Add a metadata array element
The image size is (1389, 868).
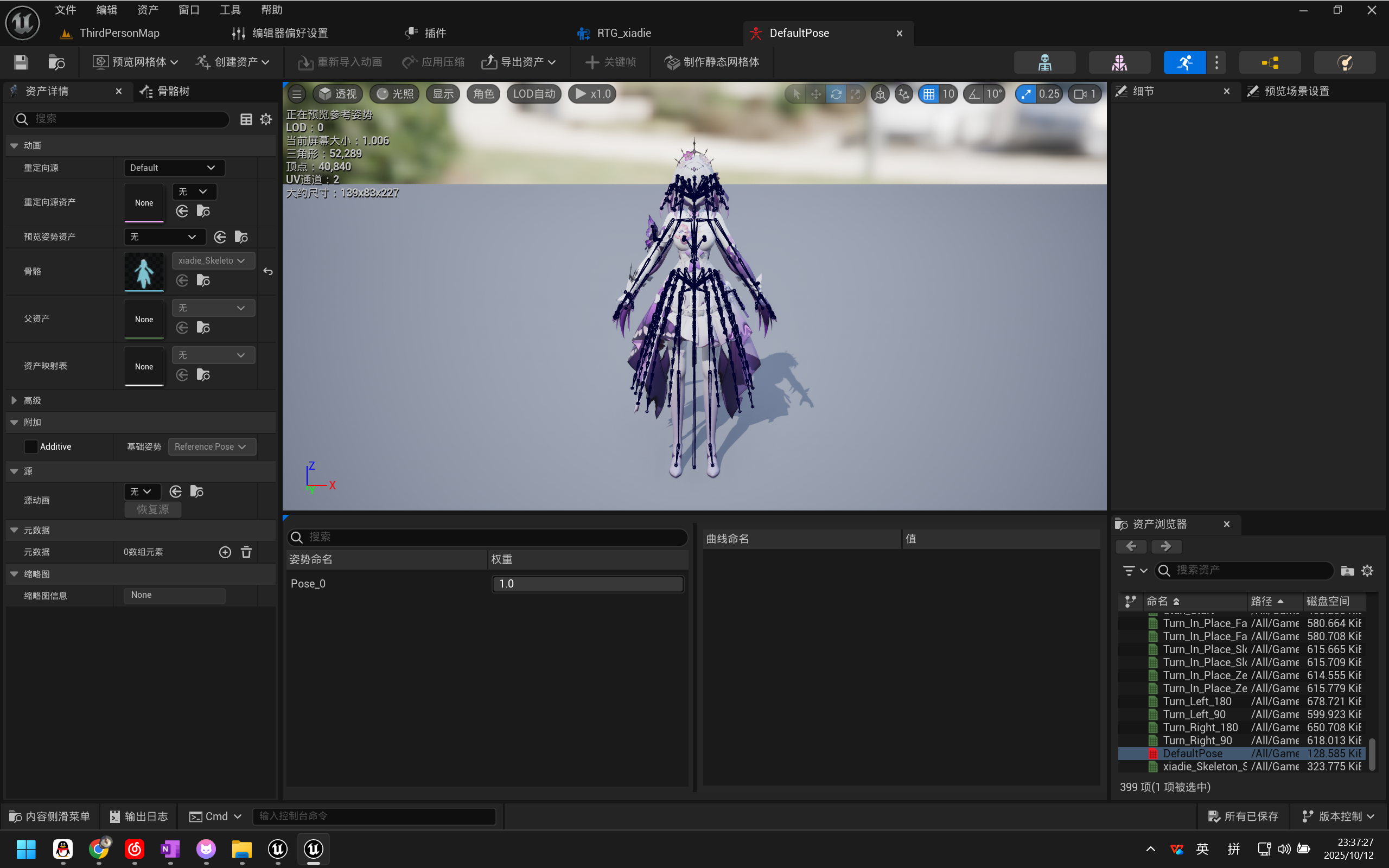tap(225, 552)
